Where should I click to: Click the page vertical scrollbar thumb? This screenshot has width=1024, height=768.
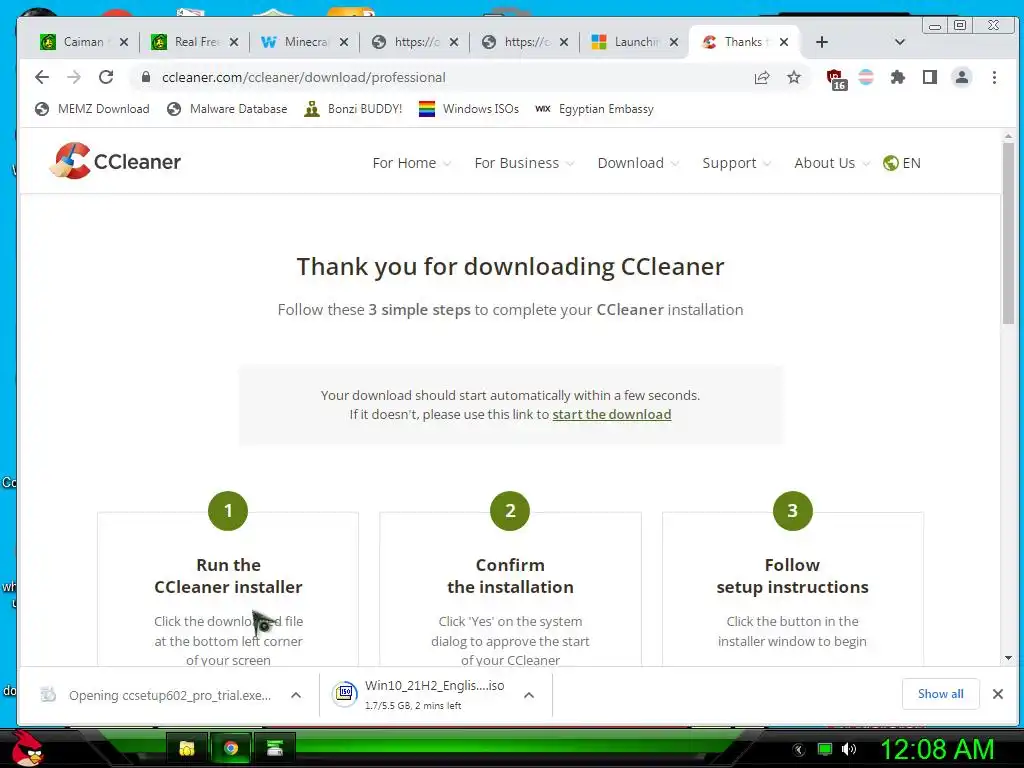coord(1008,232)
